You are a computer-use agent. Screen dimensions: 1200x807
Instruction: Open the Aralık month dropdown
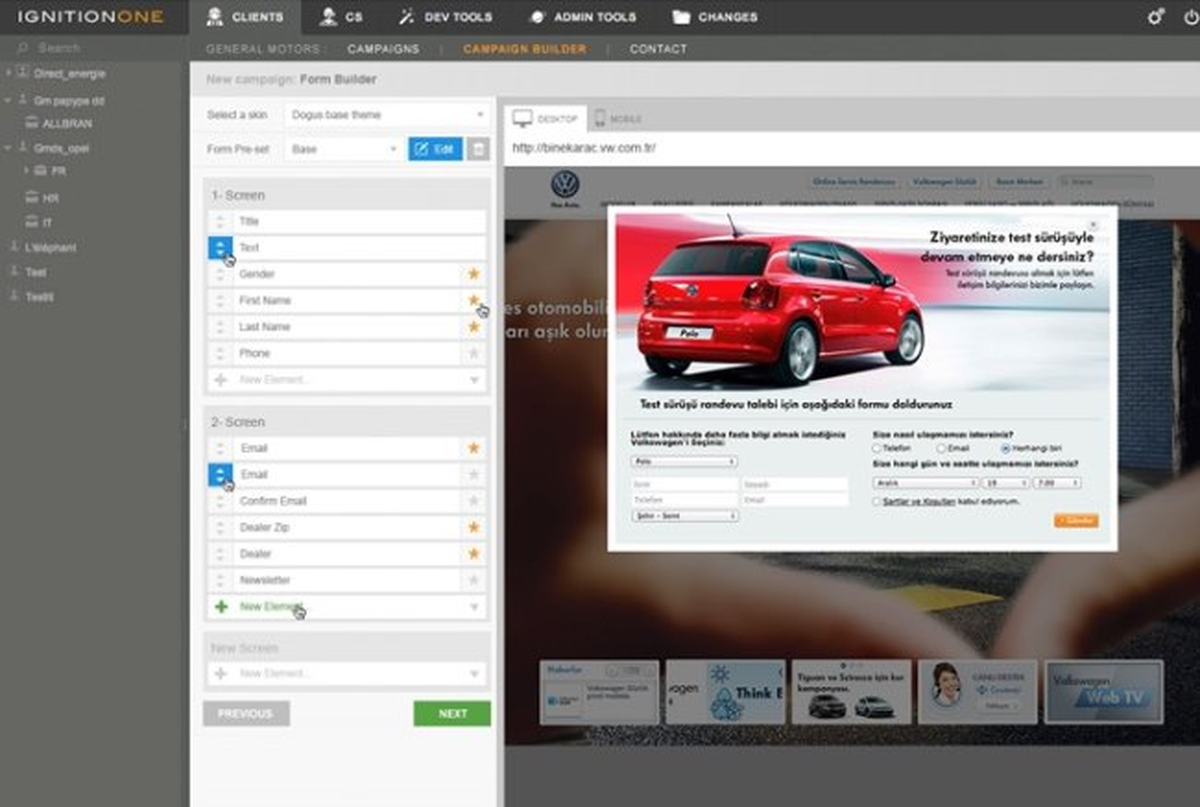tap(926, 483)
